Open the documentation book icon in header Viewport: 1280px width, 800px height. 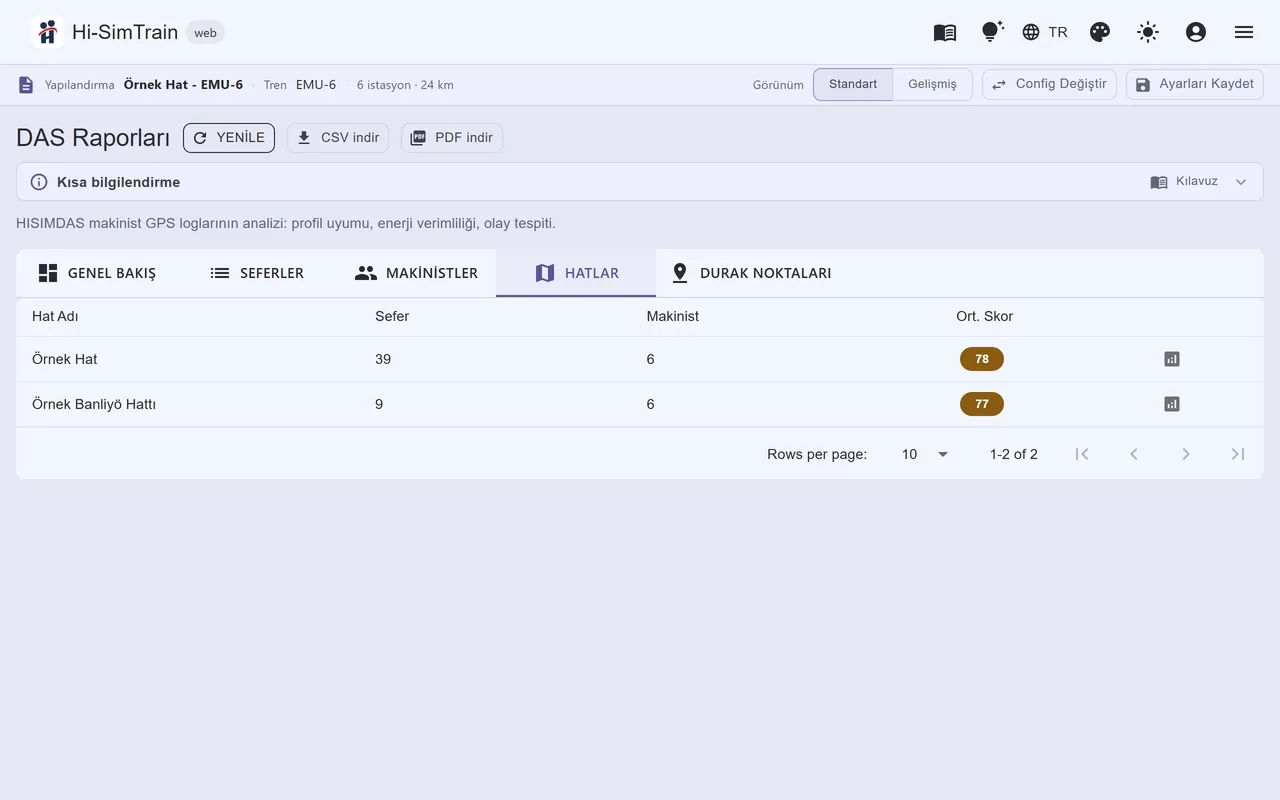945,32
